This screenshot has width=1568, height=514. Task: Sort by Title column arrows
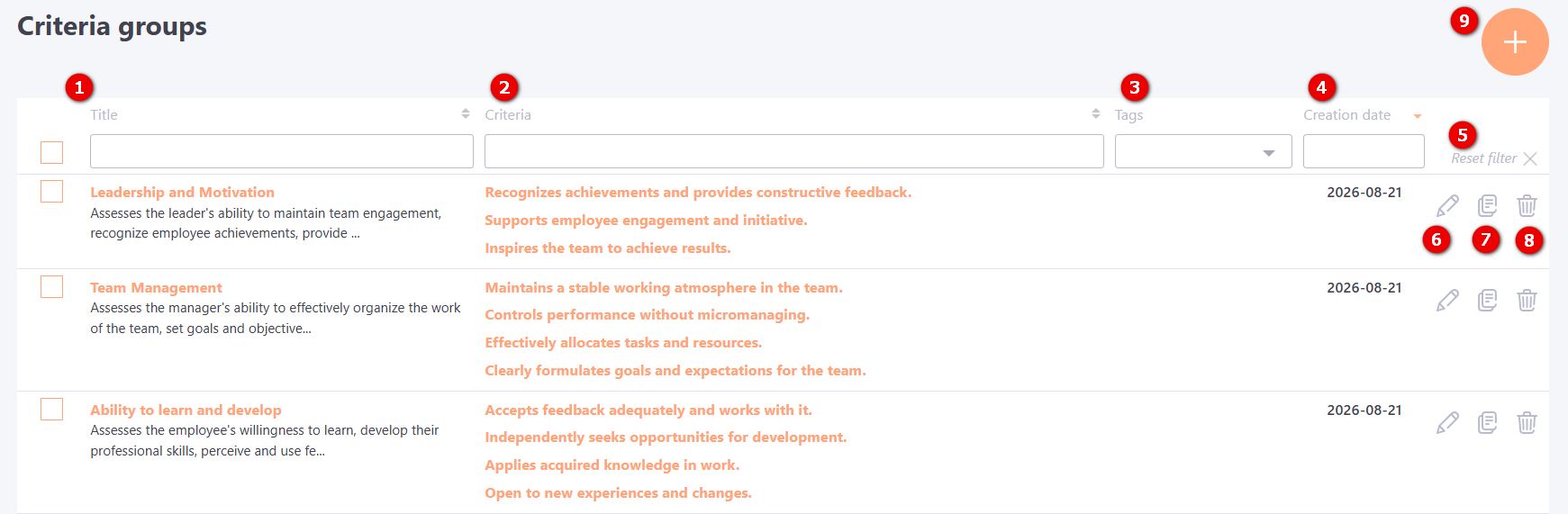(466, 114)
